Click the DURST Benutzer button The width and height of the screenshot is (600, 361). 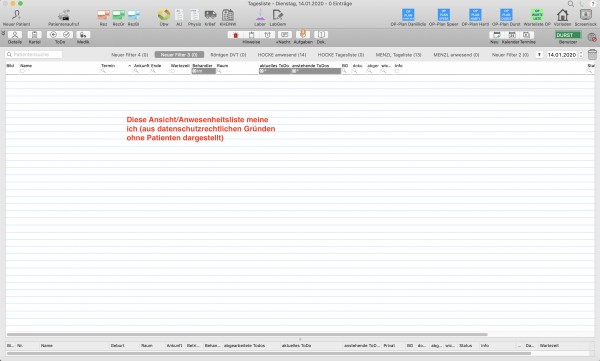pyautogui.click(x=568, y=35)
